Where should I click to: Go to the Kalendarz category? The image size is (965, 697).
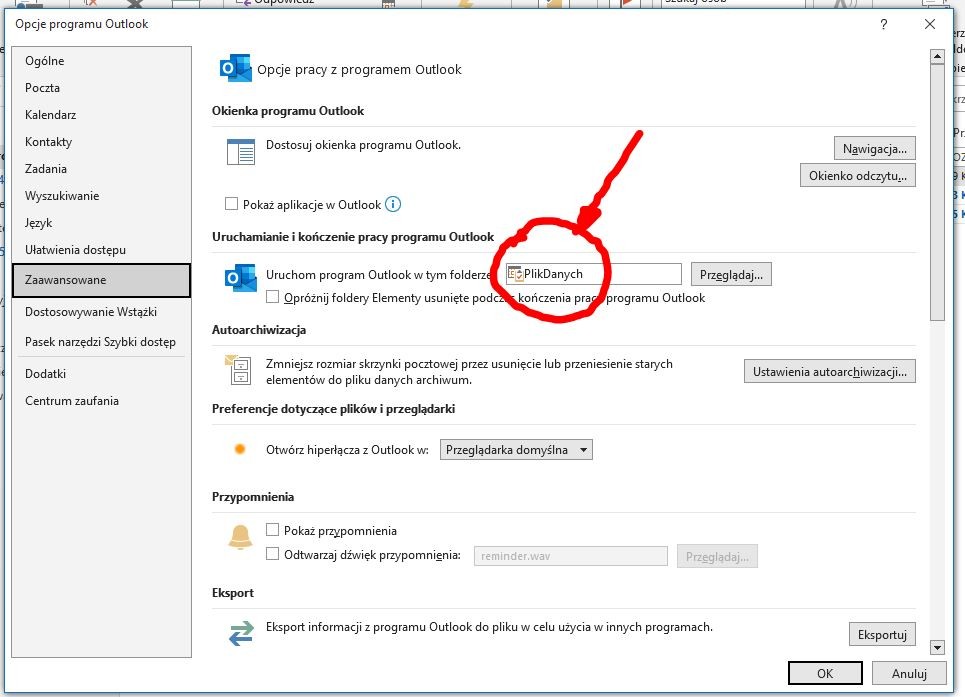tap(102, 115)
